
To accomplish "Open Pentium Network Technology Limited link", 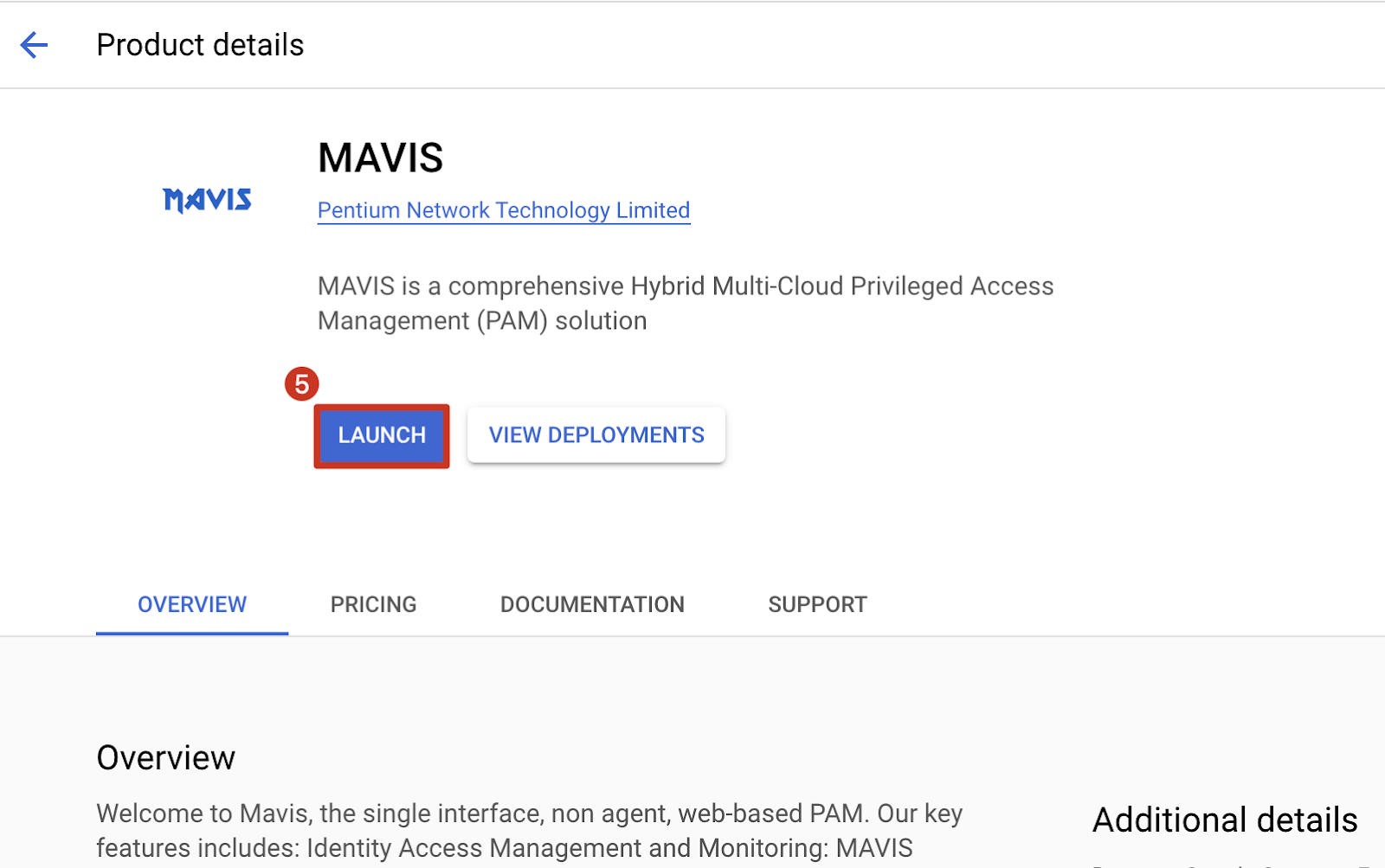I will [504, 210].
